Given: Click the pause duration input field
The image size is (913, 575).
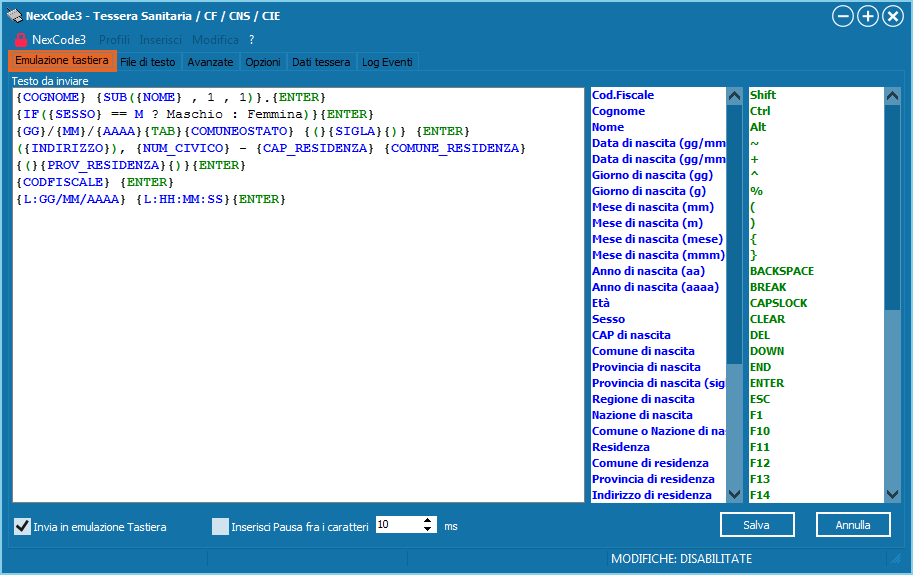Looking at the screenshot, I should (x=398, y=525).
